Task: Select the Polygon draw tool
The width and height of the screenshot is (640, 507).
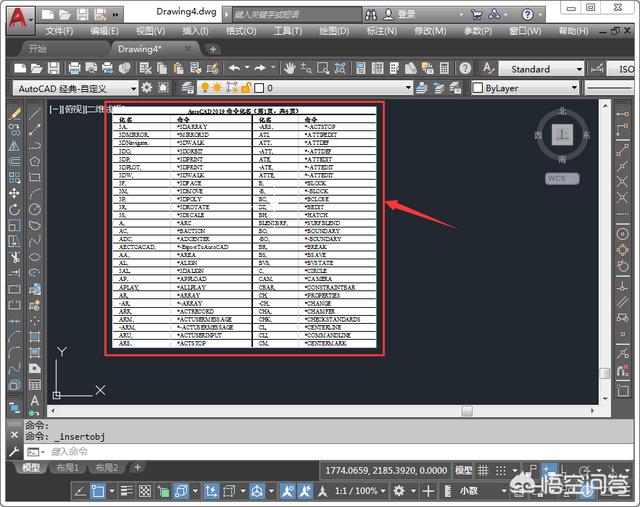Action: click(x=35, y=162)
